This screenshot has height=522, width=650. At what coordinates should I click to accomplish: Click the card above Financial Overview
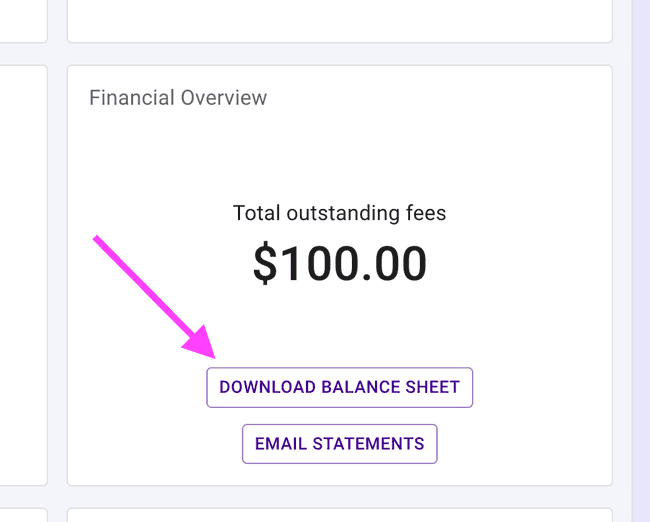(x=339, y=20)
